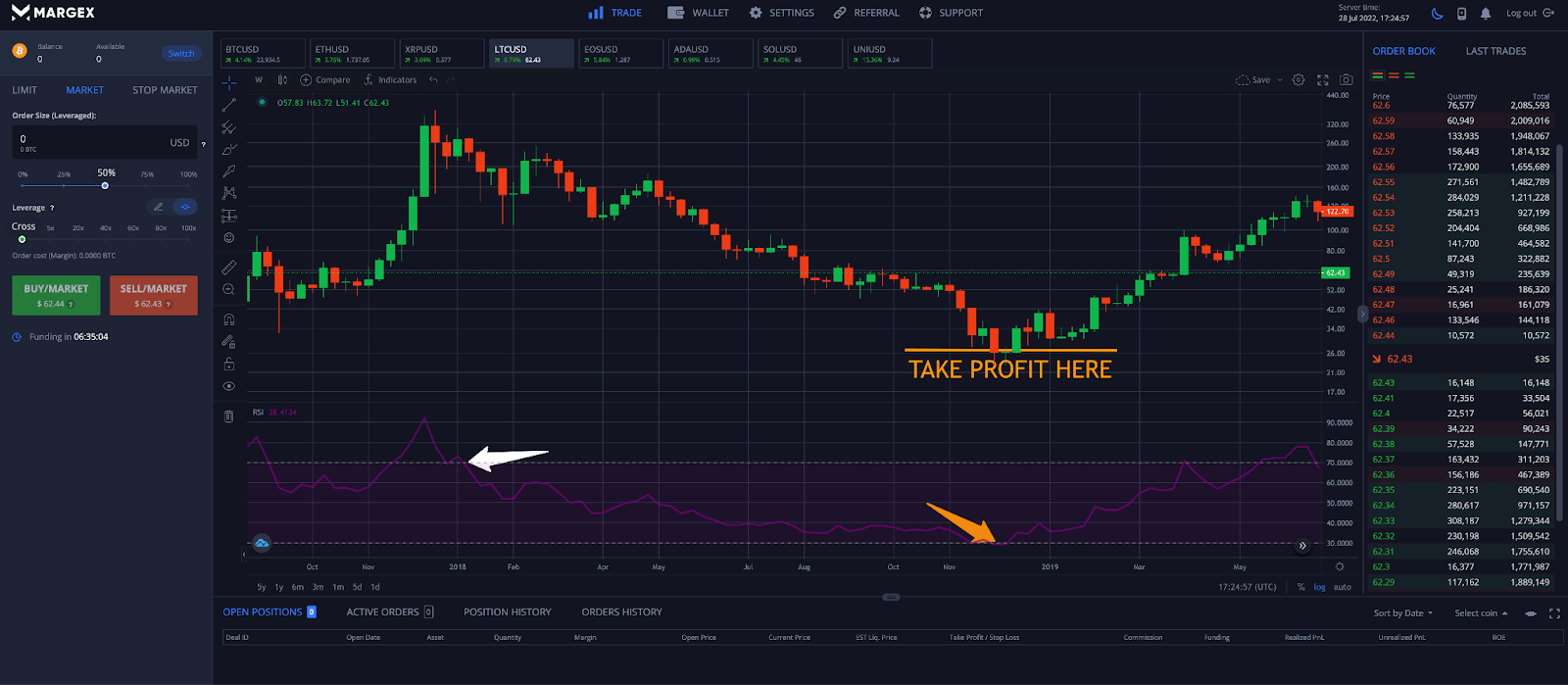Open the notifications bell
Screen dimensions: 1568x685
[x=1486, y=14]
